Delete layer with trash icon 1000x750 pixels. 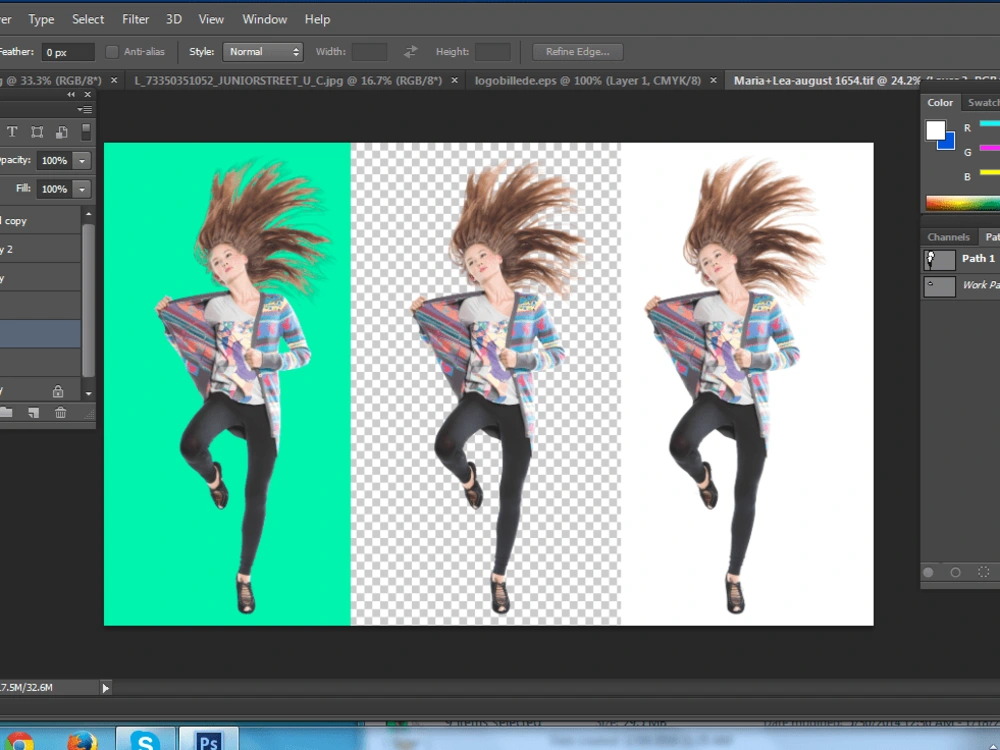[61, 413]
